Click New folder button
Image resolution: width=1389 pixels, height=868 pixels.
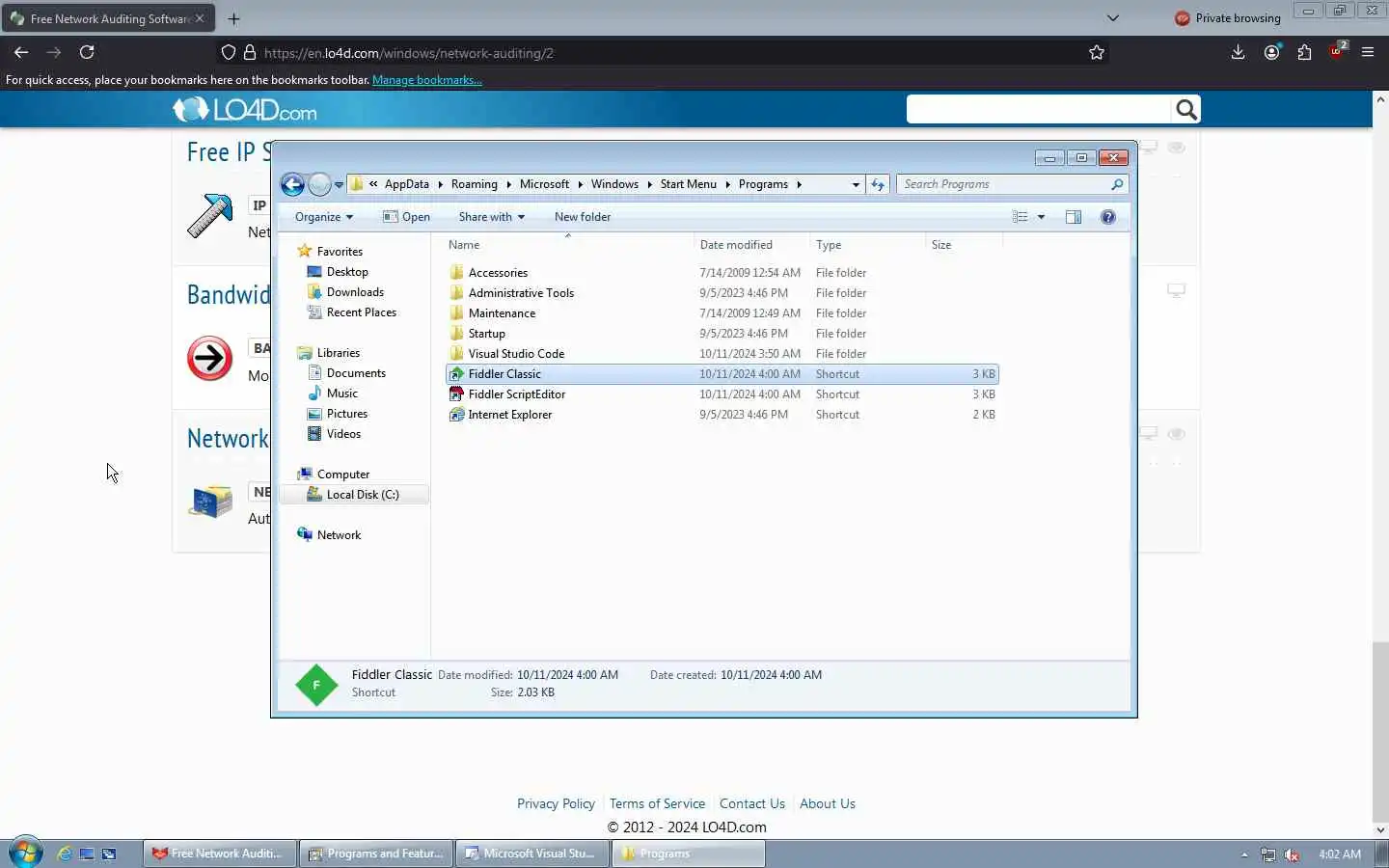click(583, 217)
